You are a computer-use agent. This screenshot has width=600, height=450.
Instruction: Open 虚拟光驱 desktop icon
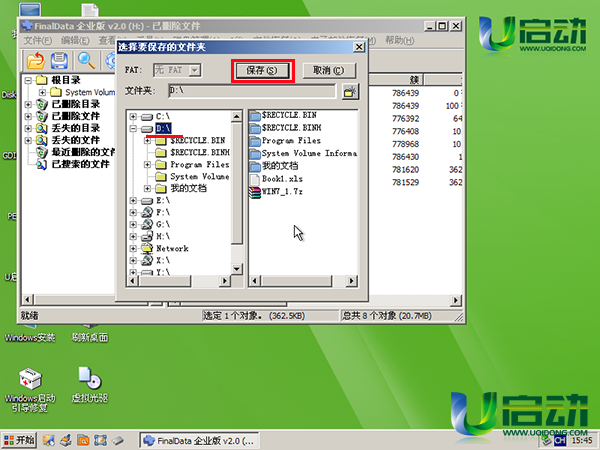click(90, 385)
